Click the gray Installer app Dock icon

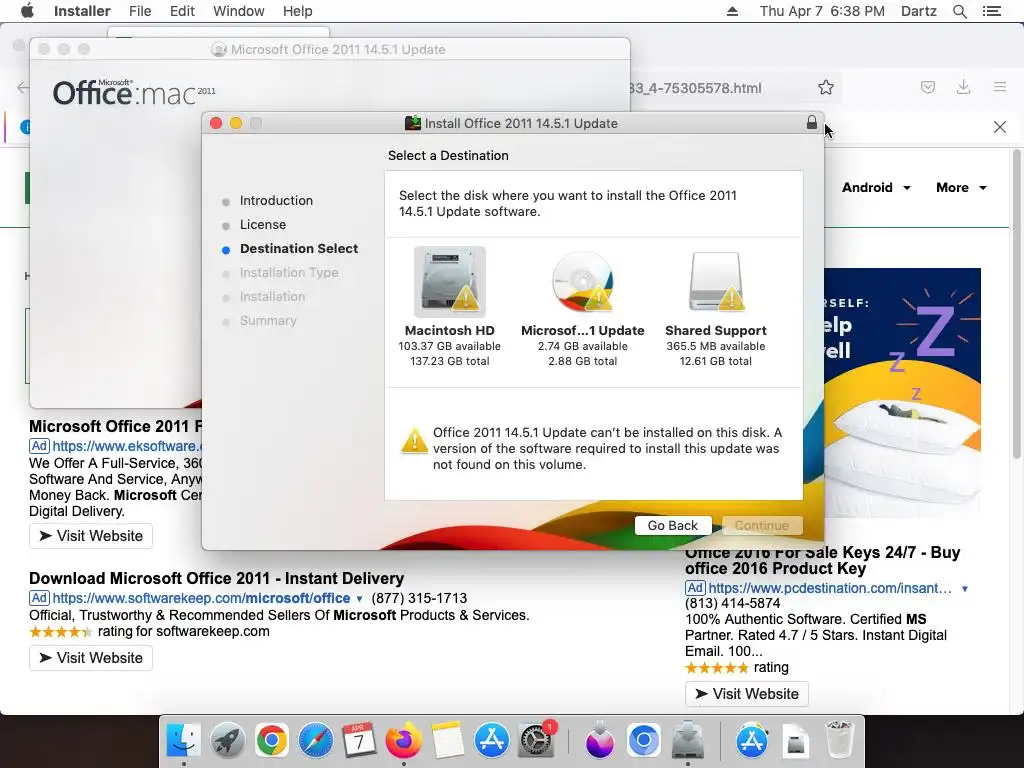(688, 740)
